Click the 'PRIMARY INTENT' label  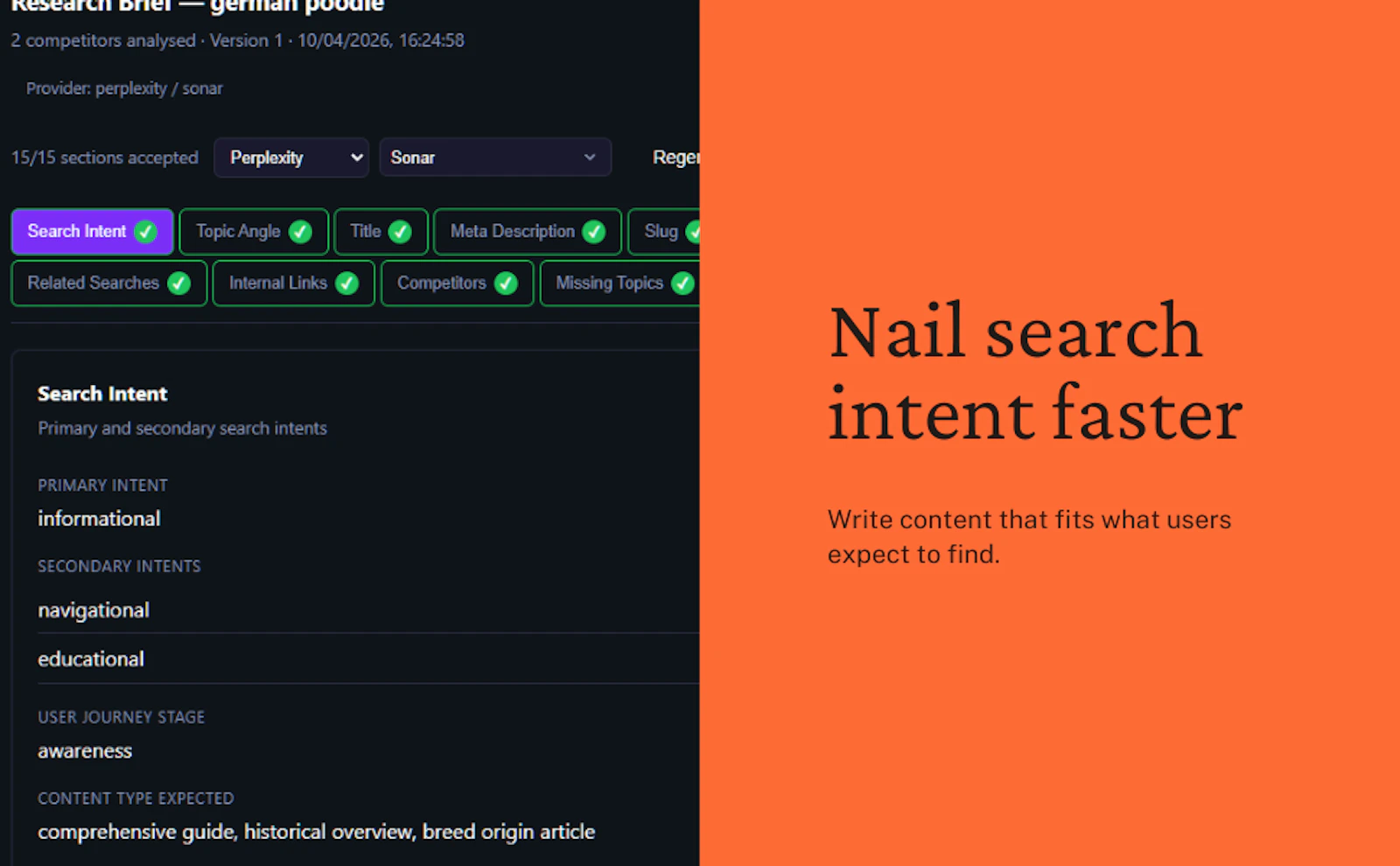click(102, 485)
